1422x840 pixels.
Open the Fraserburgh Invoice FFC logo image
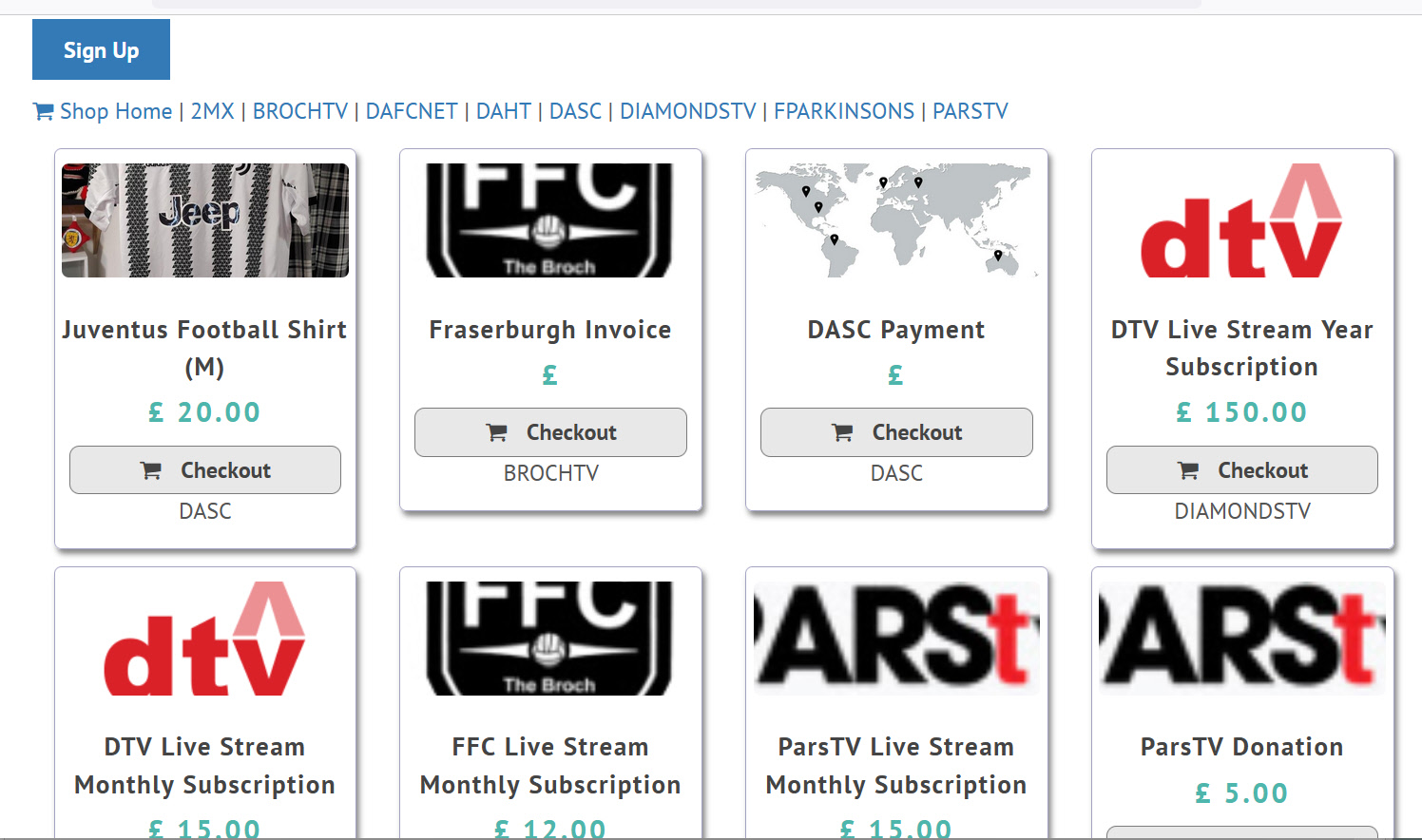[x=549, y=220]
